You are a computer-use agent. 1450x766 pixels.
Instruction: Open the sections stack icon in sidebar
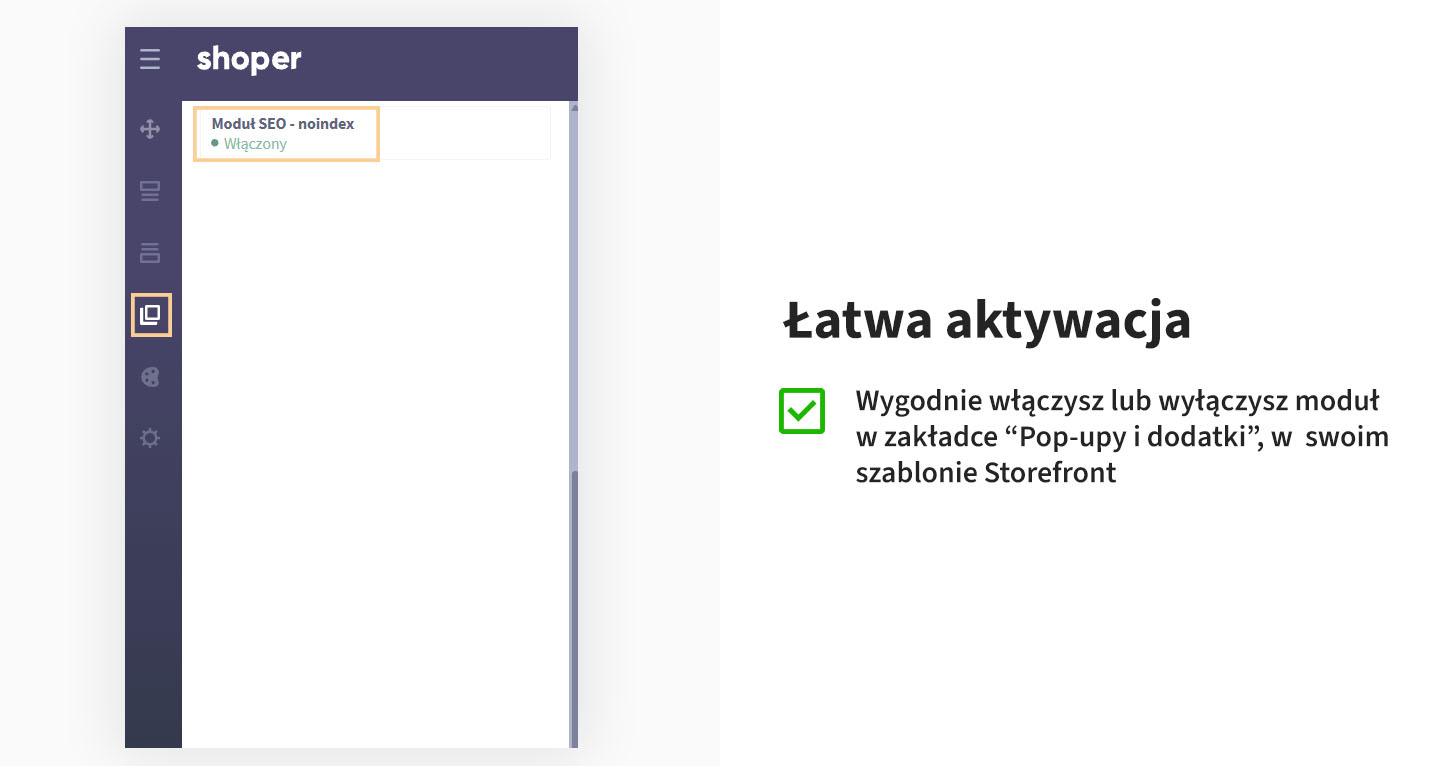coord(150,252)
